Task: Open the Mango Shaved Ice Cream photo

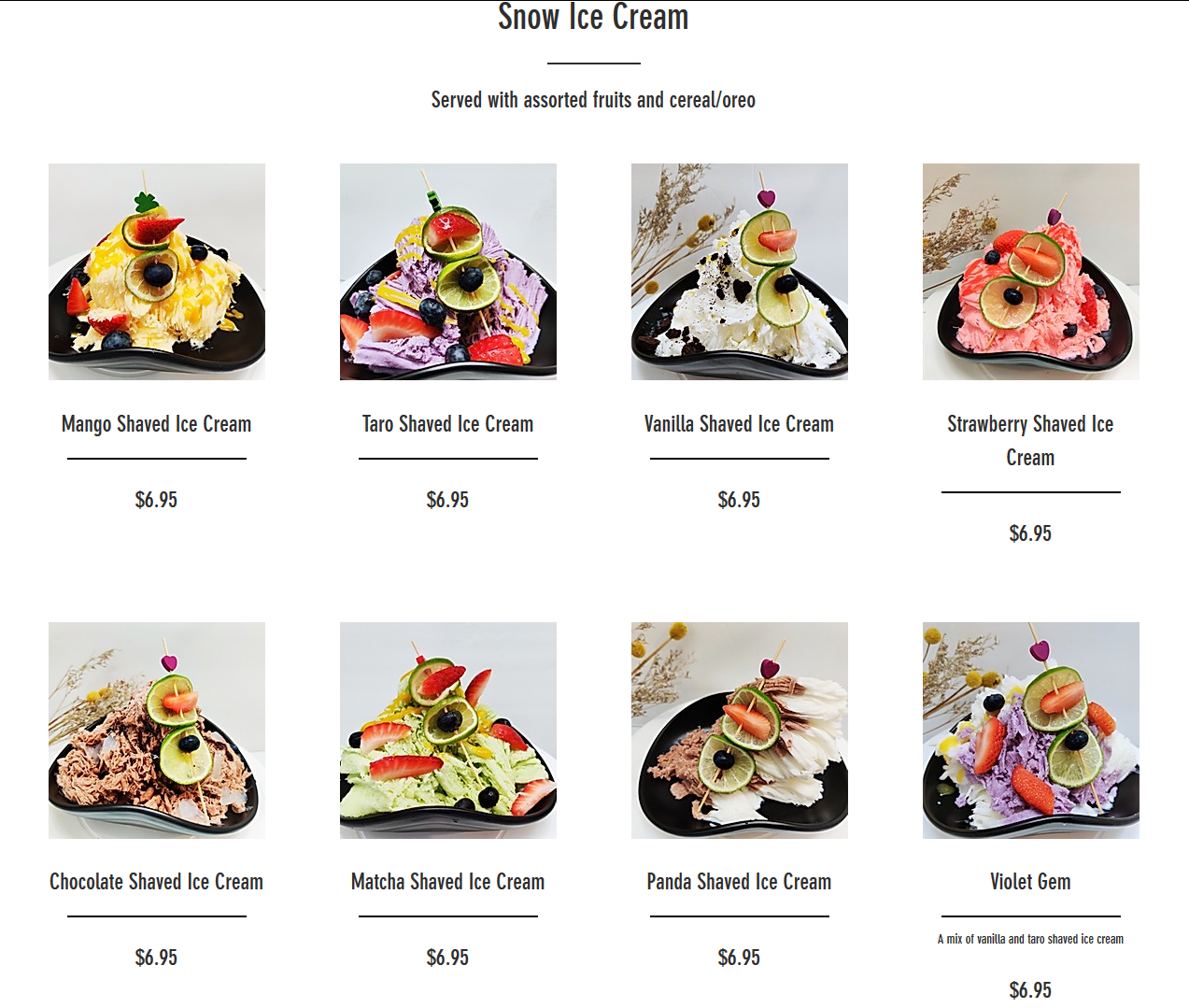Action: click(x=157, y=272)
